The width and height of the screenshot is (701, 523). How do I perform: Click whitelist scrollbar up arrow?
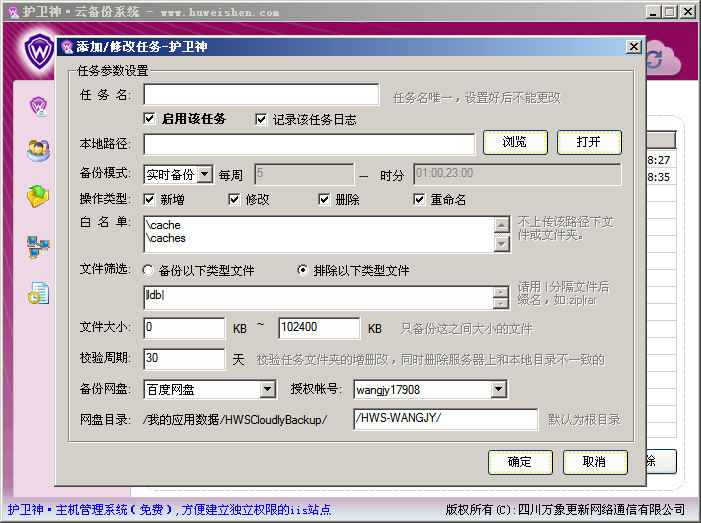[x=502, y=225]
